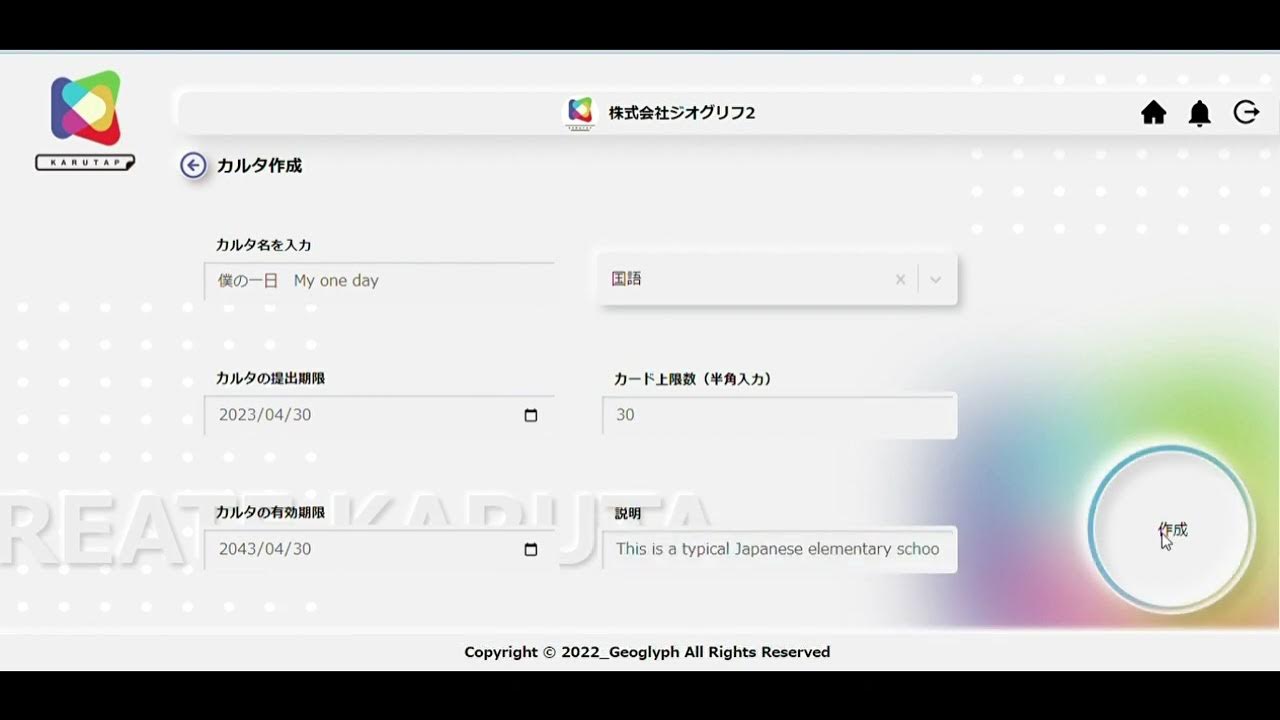Click the 説明 description field
Screen dimensions: 1280x720
[779, 549]
